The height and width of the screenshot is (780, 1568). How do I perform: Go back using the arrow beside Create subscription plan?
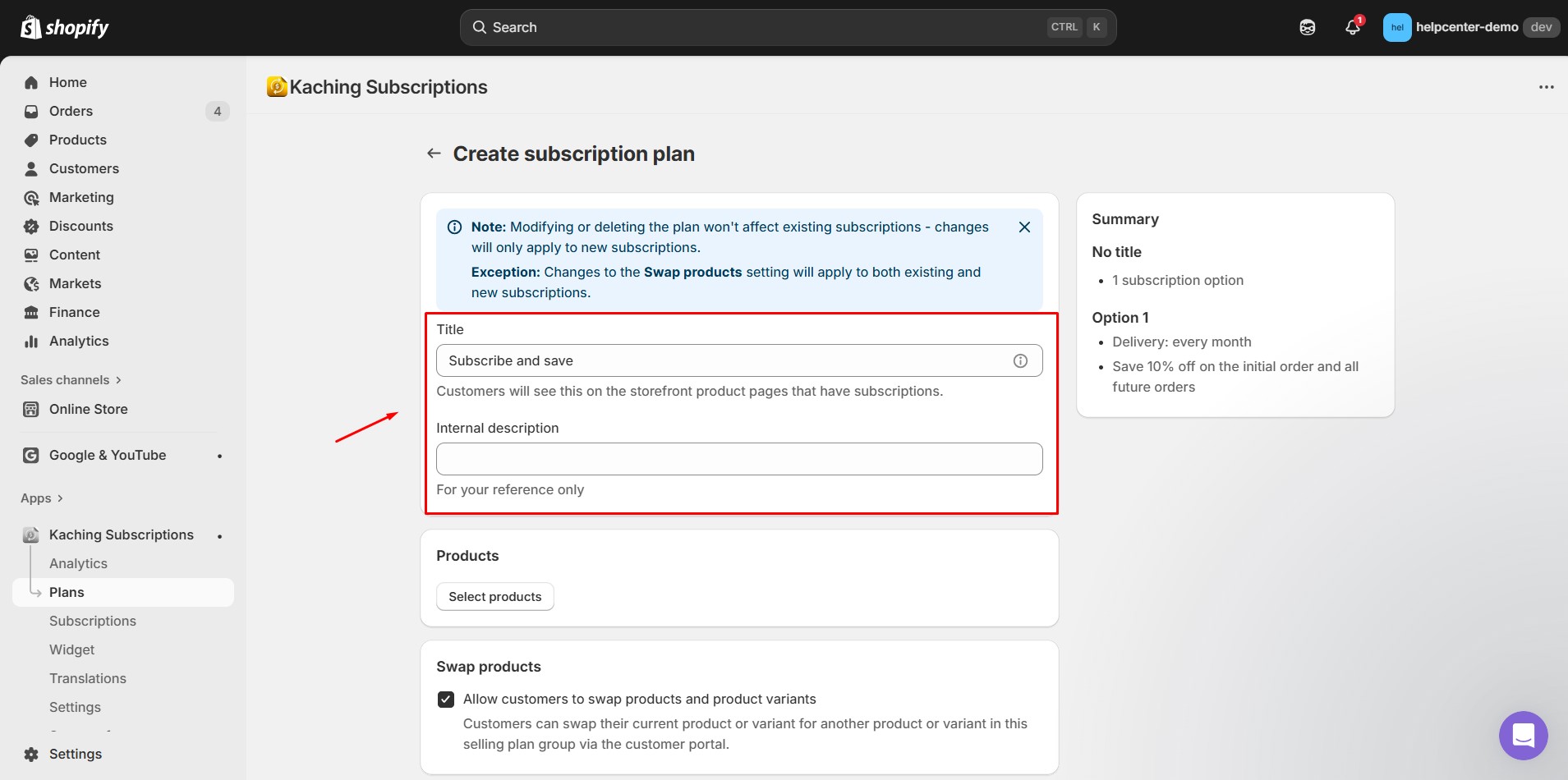click(x=434, y=154)
